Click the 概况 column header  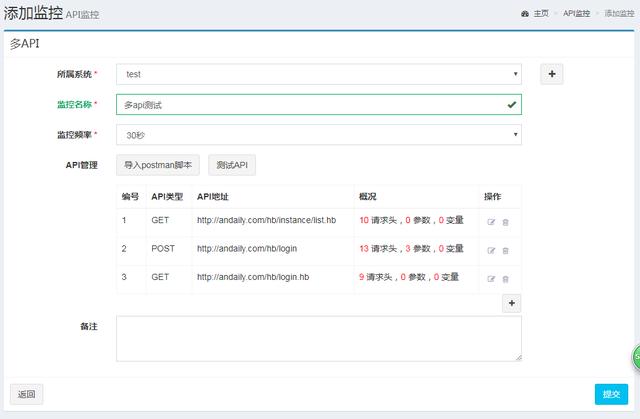(367, 197)
